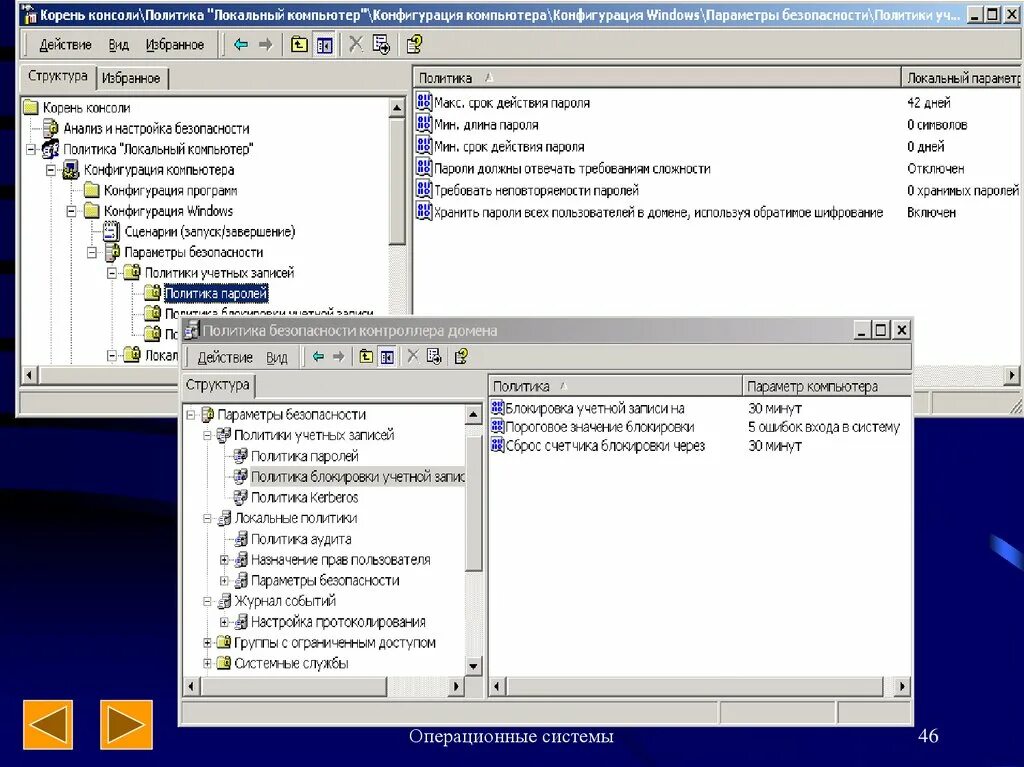Click Локальный параметр column header
Screen dimensions: 1024x767
[962, 78]
